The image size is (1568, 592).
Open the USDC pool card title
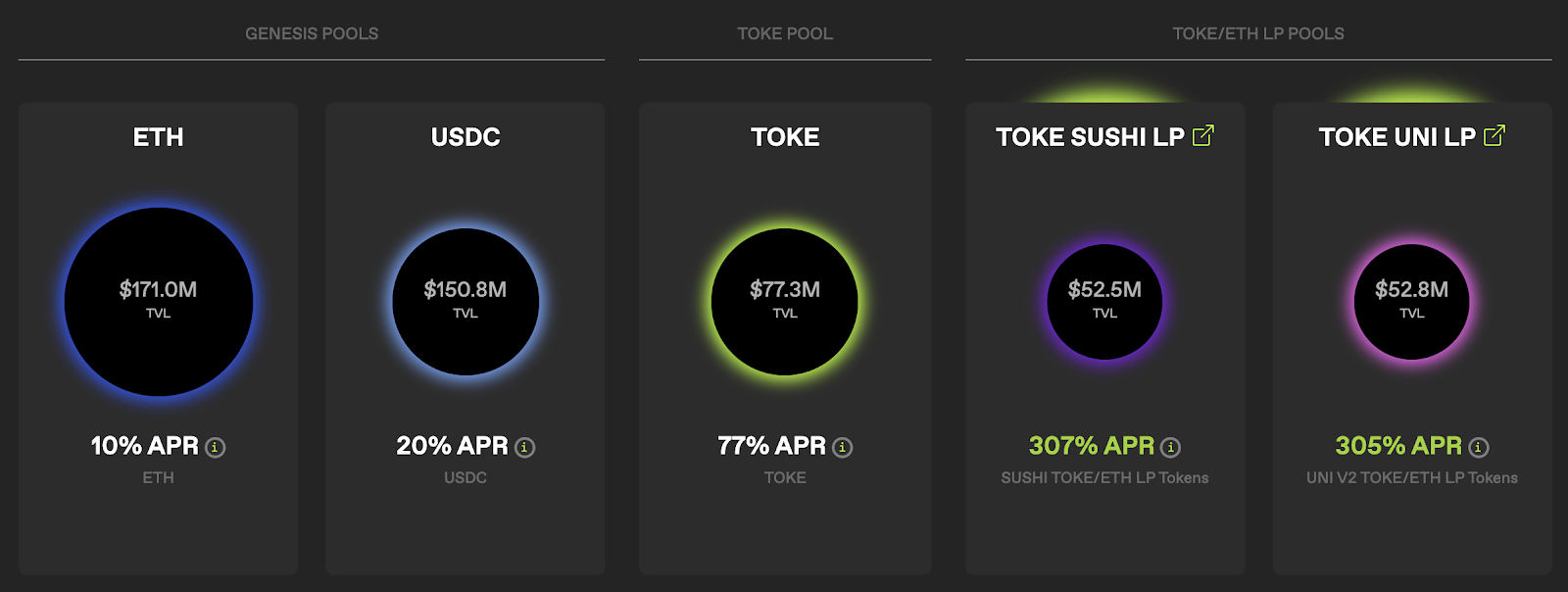pyautogui.click(x=465, y=137)
